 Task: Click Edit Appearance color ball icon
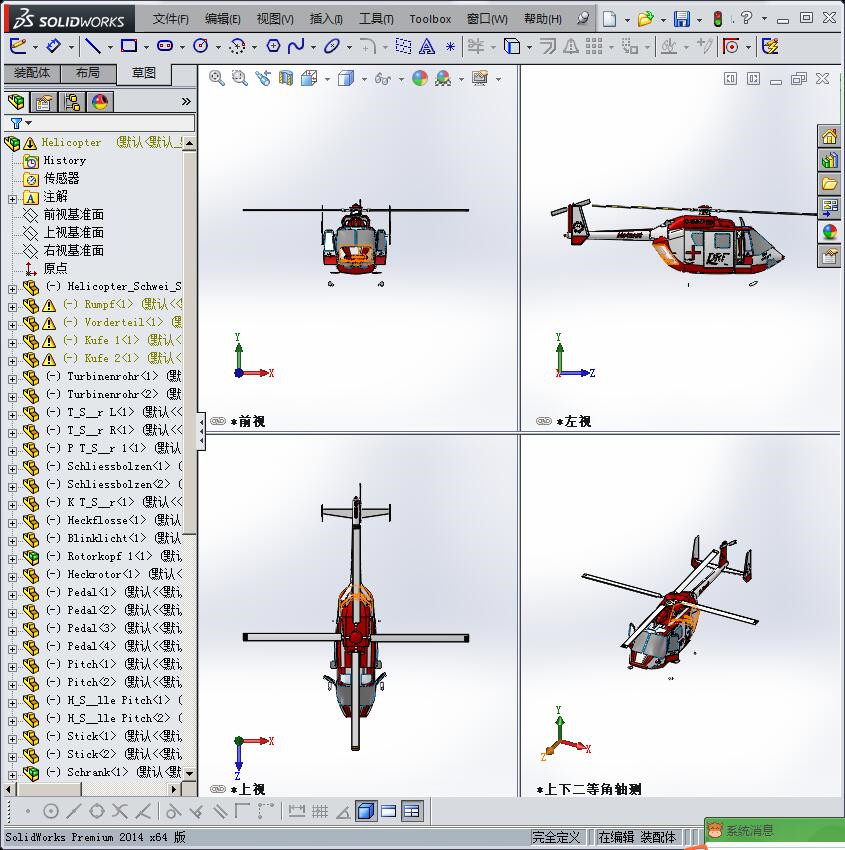coord(420,79)
